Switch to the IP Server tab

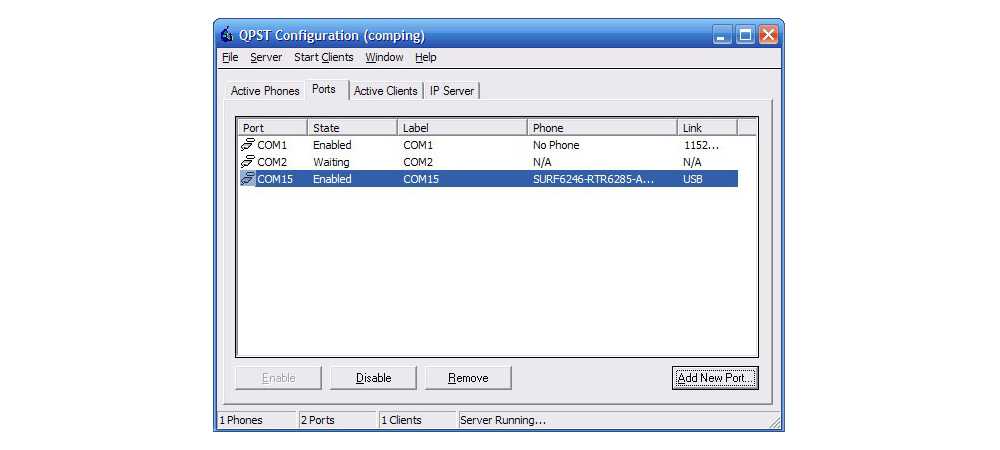click(452, 91)
